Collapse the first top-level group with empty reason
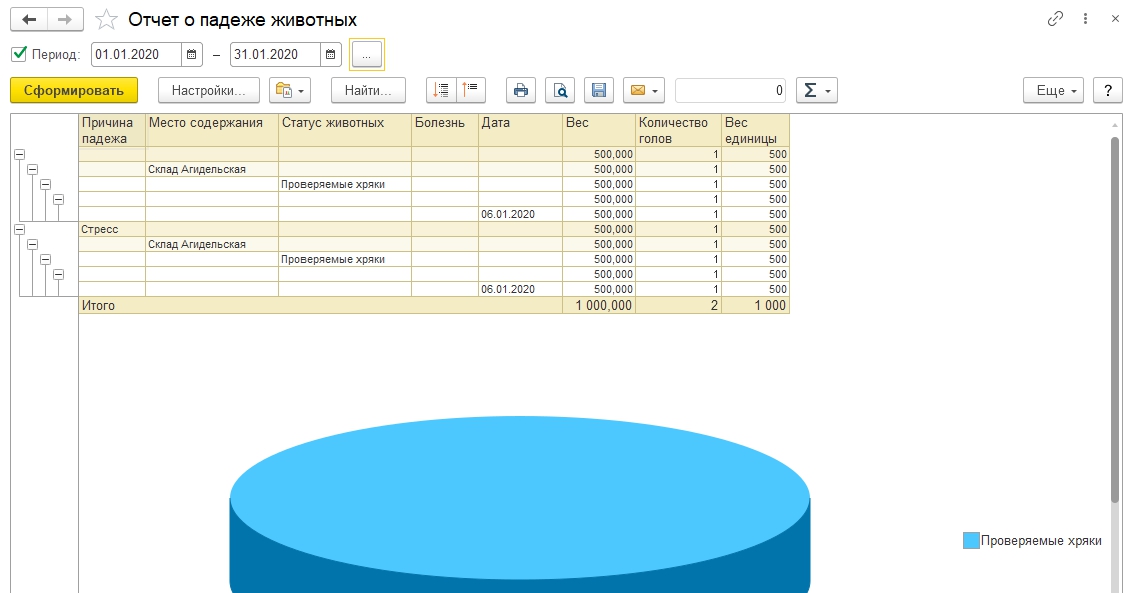Image resolution: width=1141 pixels, height=593 pixels. coord(20,154)
